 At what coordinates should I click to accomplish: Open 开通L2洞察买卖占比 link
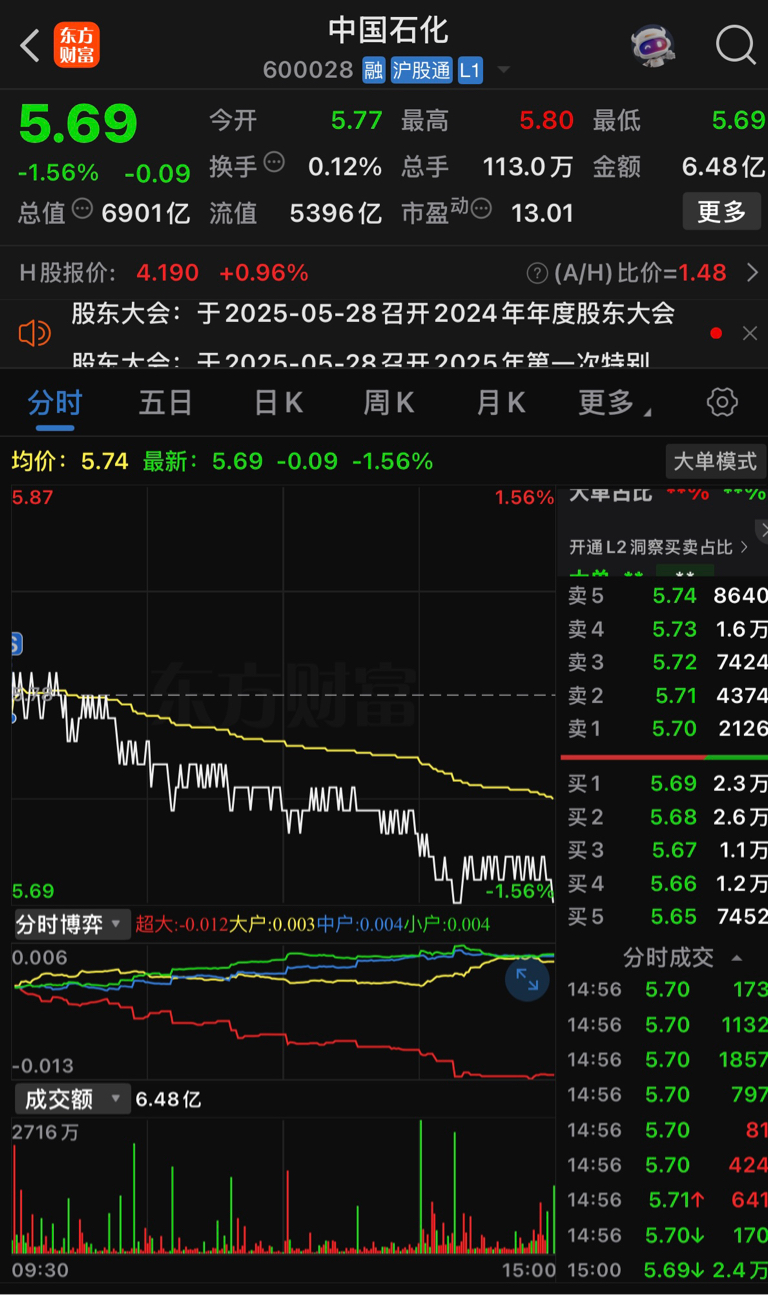click(x=658, y=547)
